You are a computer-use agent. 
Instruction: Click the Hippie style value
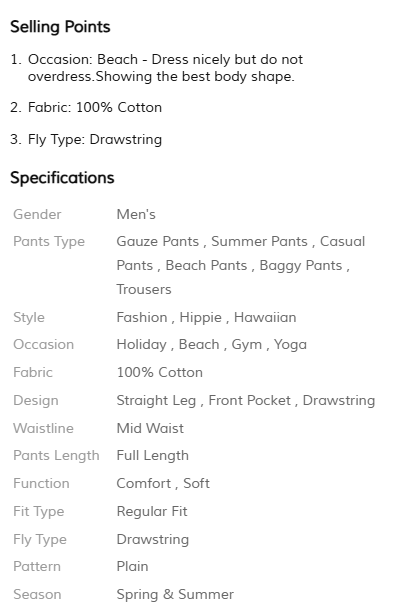click(200, 318)
